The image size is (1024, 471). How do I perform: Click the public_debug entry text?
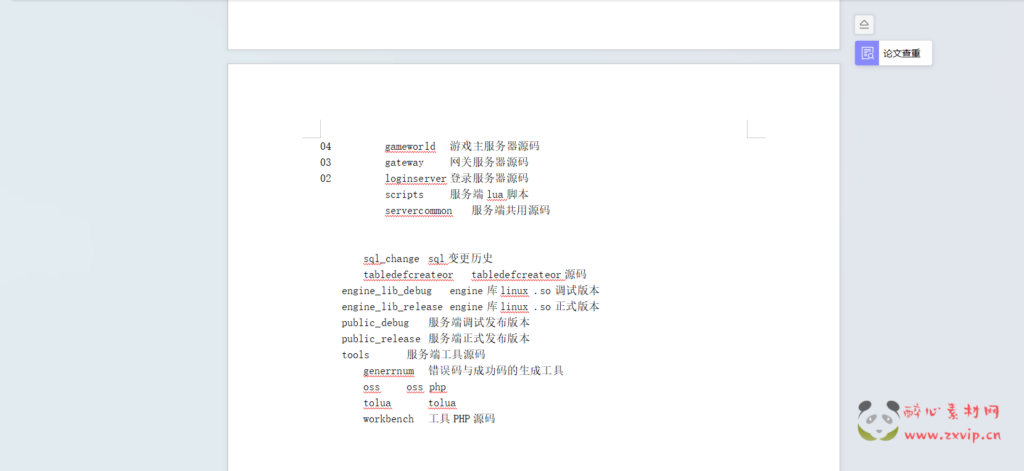[375, 322]
